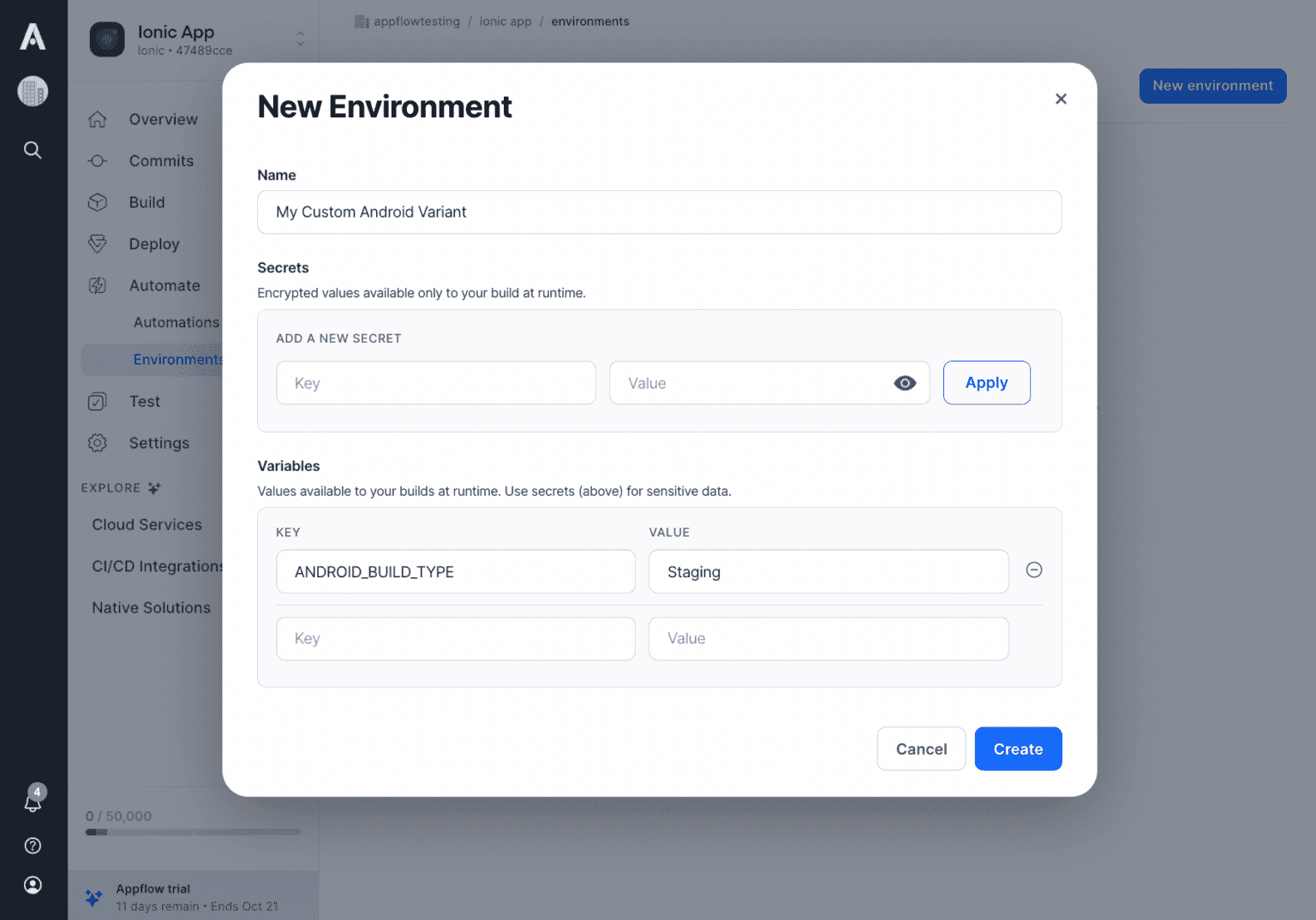Screen dimensions: 1316x920
Task: Open the Build section icon
Action: [x=97, y=202]
